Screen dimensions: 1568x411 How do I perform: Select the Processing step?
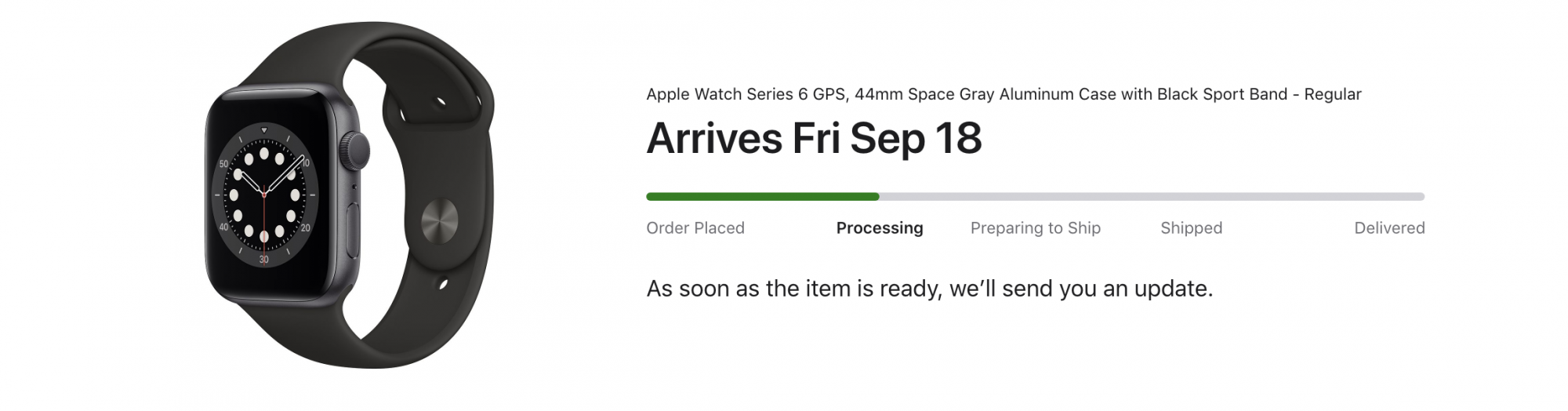(x=879, y=228)
